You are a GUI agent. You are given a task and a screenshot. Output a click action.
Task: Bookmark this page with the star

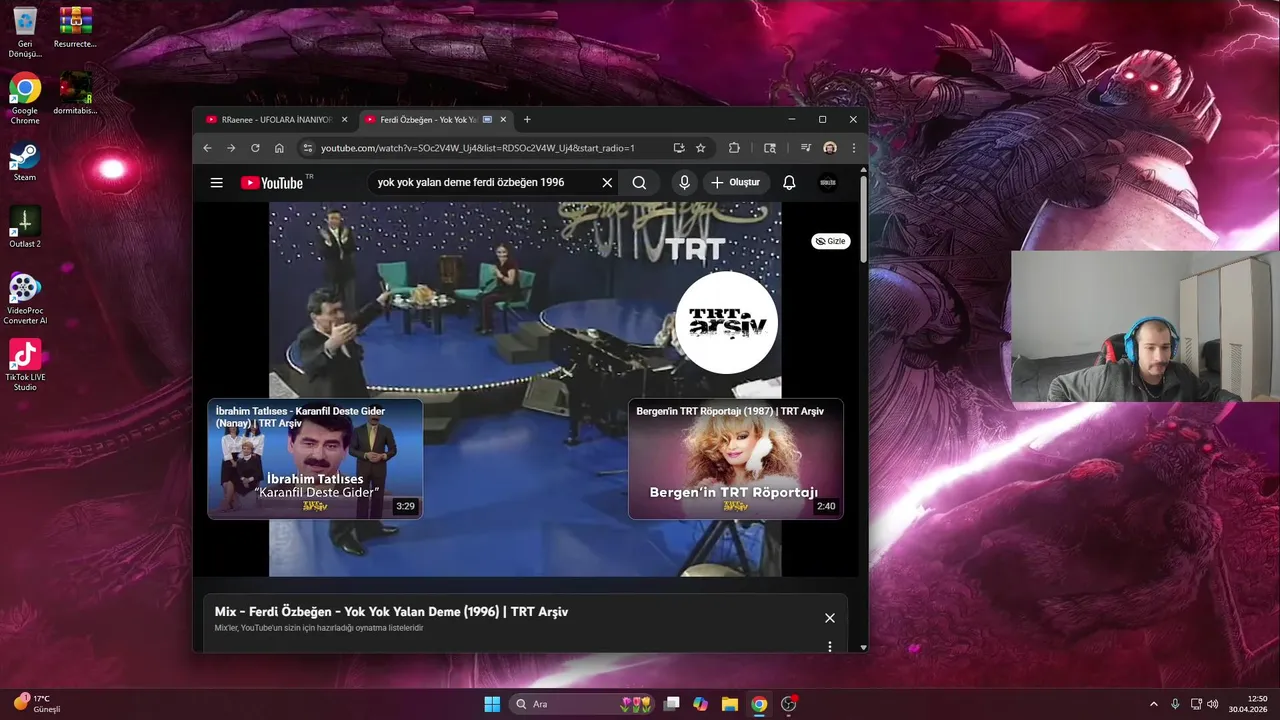(x=701, y=148)
